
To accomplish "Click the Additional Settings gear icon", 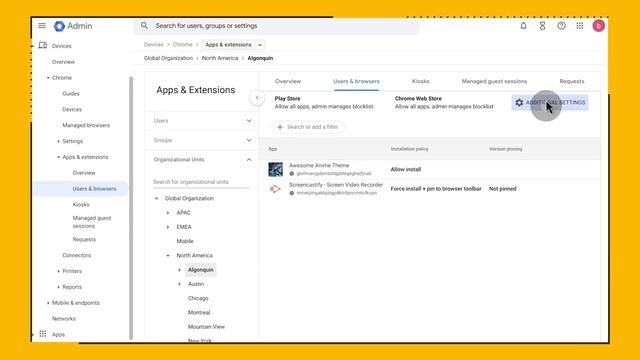I will (x=519, y=102).
